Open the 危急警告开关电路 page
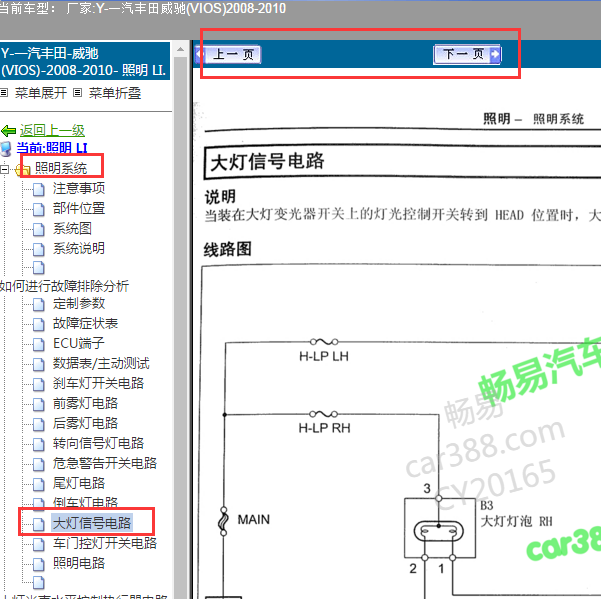 point(105,463)
